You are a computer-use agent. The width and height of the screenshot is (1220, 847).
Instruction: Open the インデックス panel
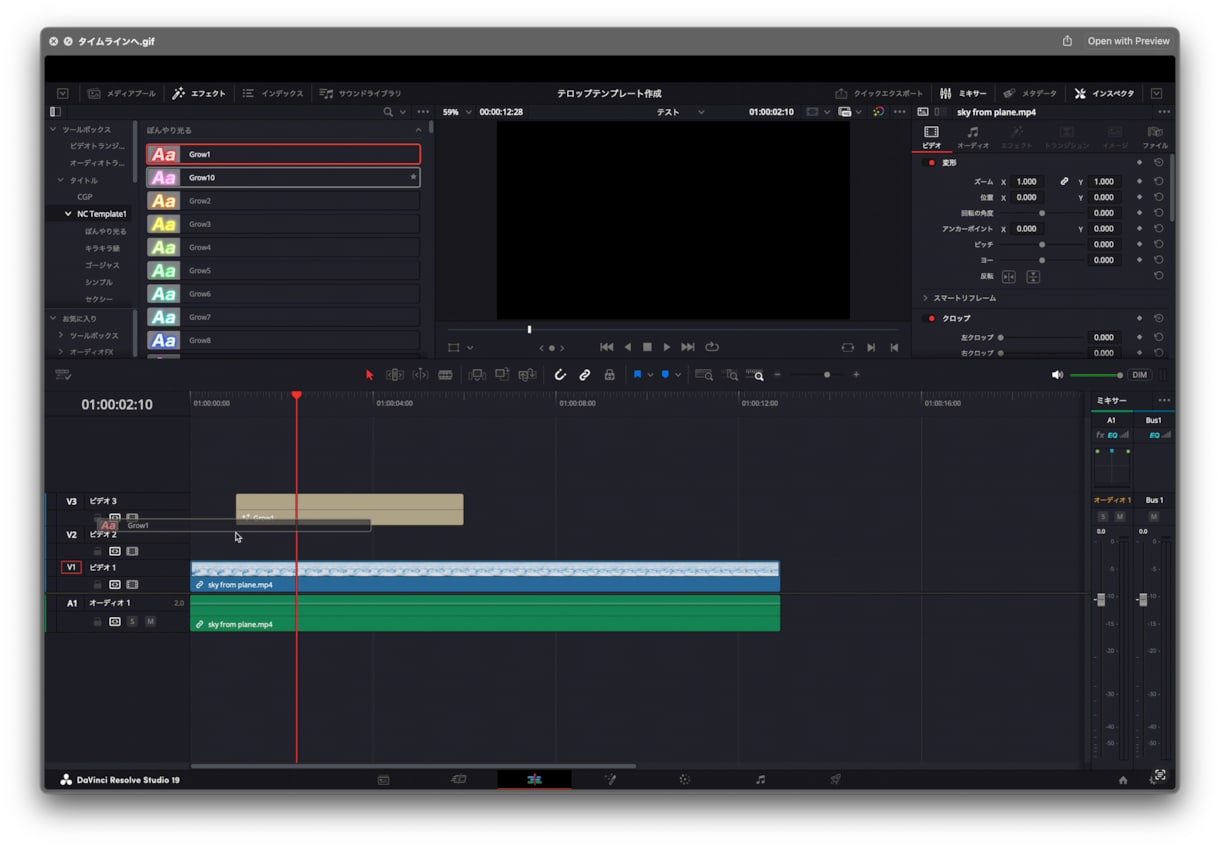273,93
